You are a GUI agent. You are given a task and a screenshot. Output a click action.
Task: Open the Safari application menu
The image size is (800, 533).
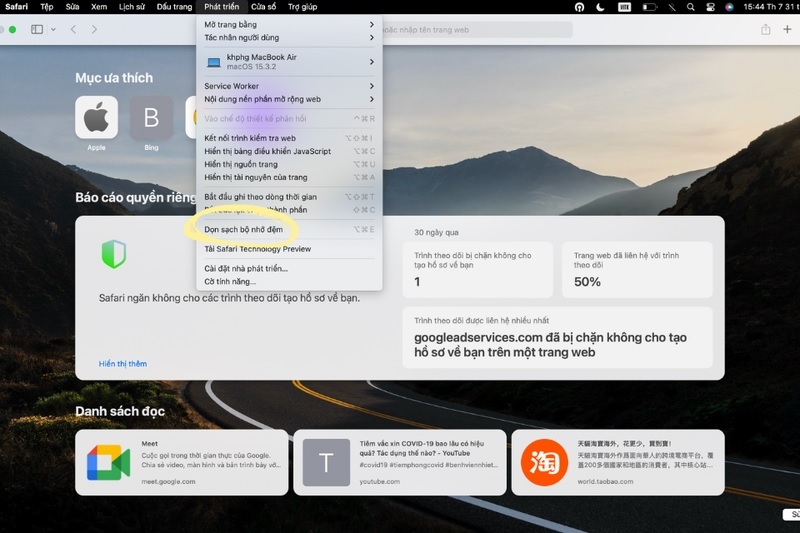pyautogui.click(x=16, y=7)
